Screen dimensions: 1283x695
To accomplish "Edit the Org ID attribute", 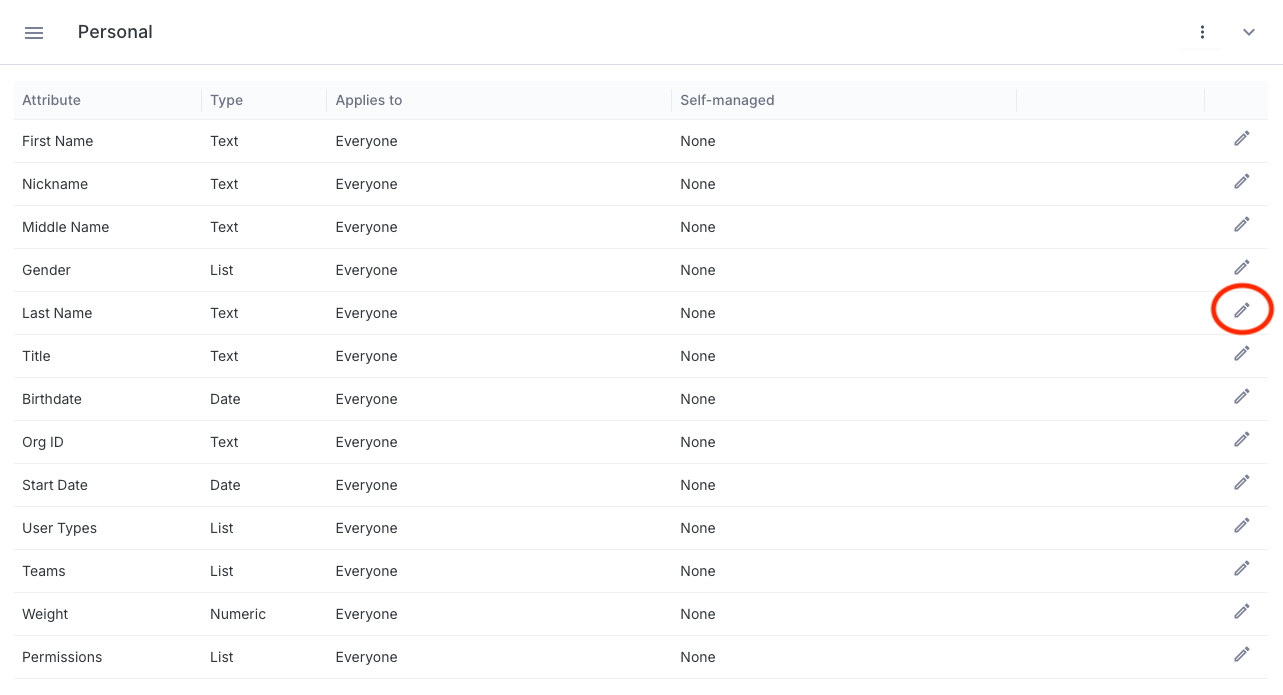I will 1242,439.
